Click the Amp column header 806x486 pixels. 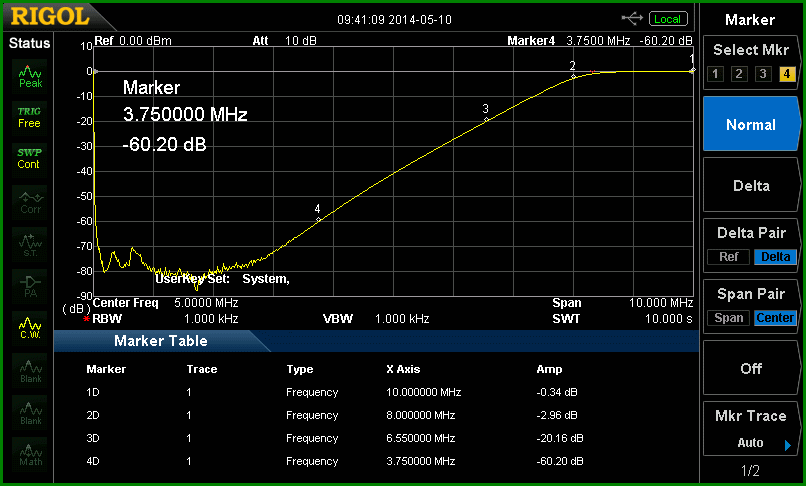(549, 369)
